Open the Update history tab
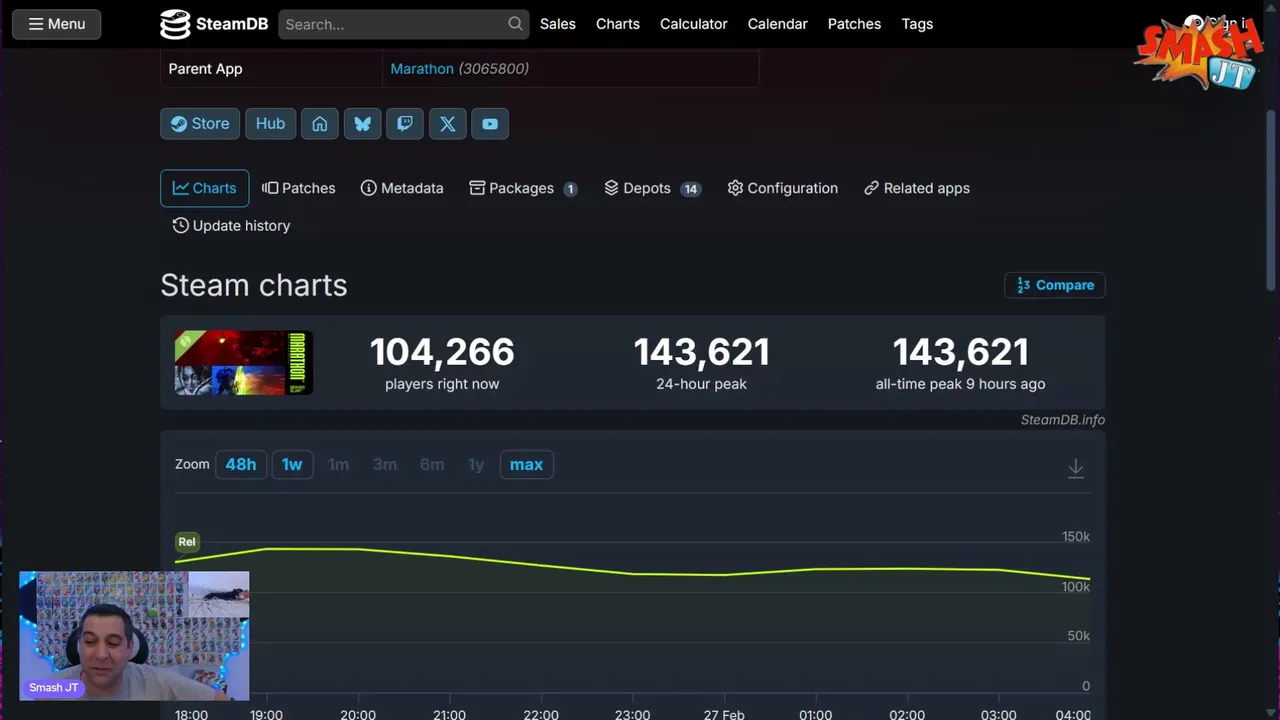The width and height of the screenshot is (1280, 720). [231, 226]
